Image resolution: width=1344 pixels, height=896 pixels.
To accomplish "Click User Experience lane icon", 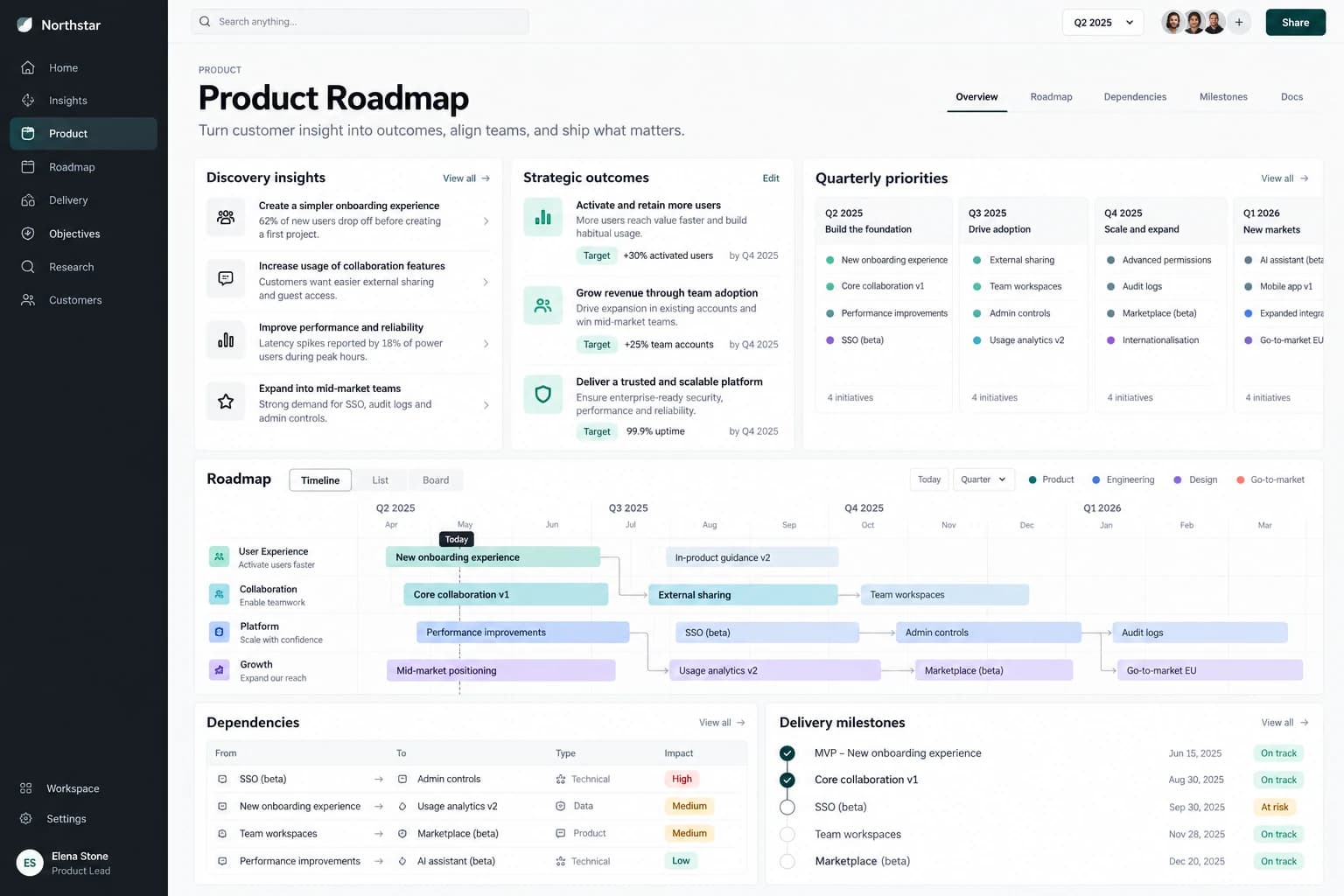I will click(219, 556).
